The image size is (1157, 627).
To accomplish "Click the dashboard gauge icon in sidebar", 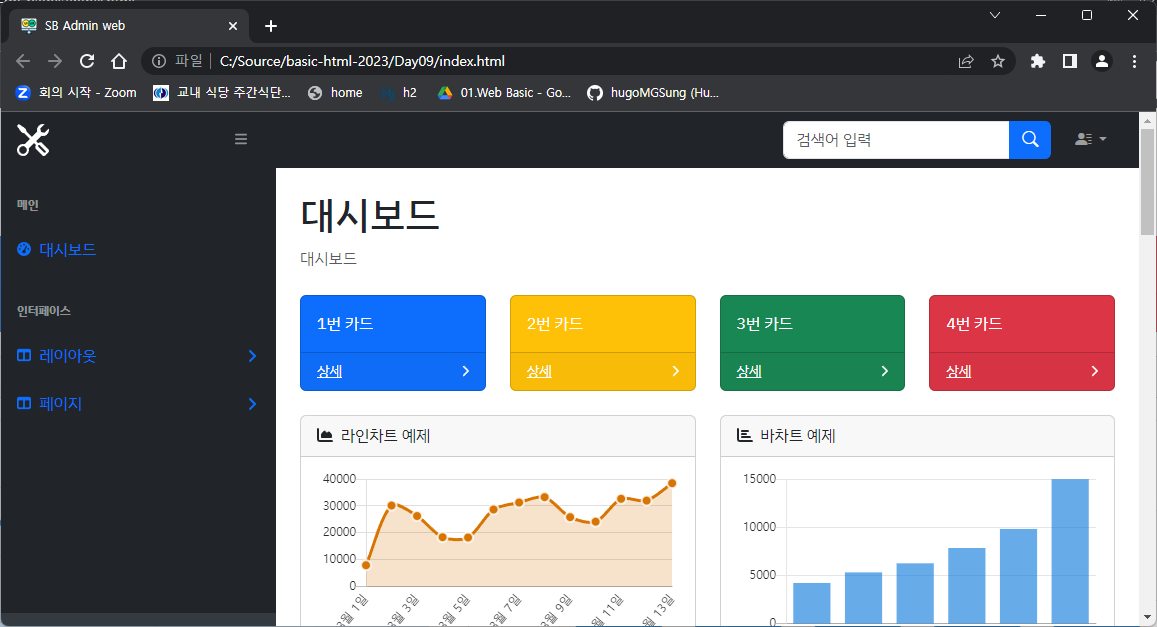I will [24, 249].
